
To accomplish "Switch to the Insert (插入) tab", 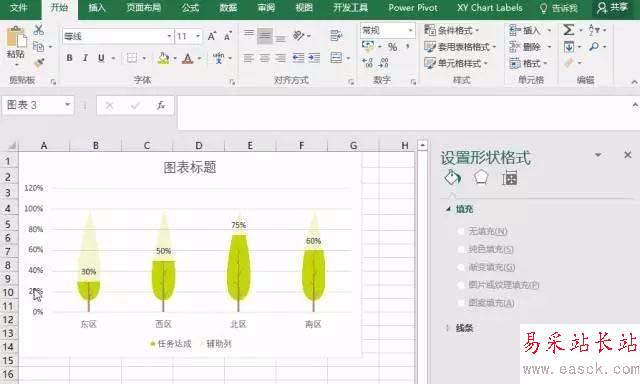I will tap(97, 8).
